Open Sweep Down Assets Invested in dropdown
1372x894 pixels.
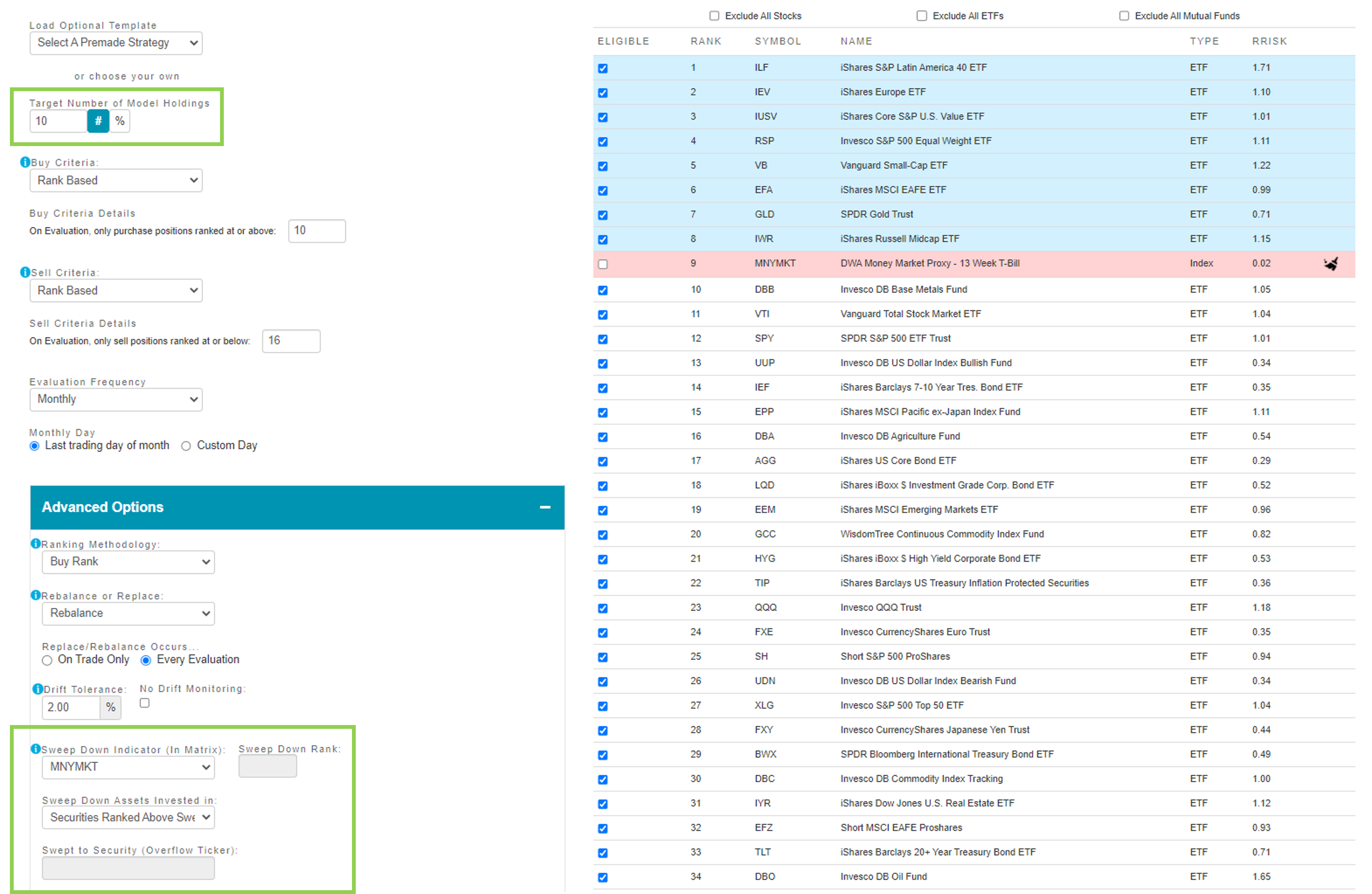[128, 817]
